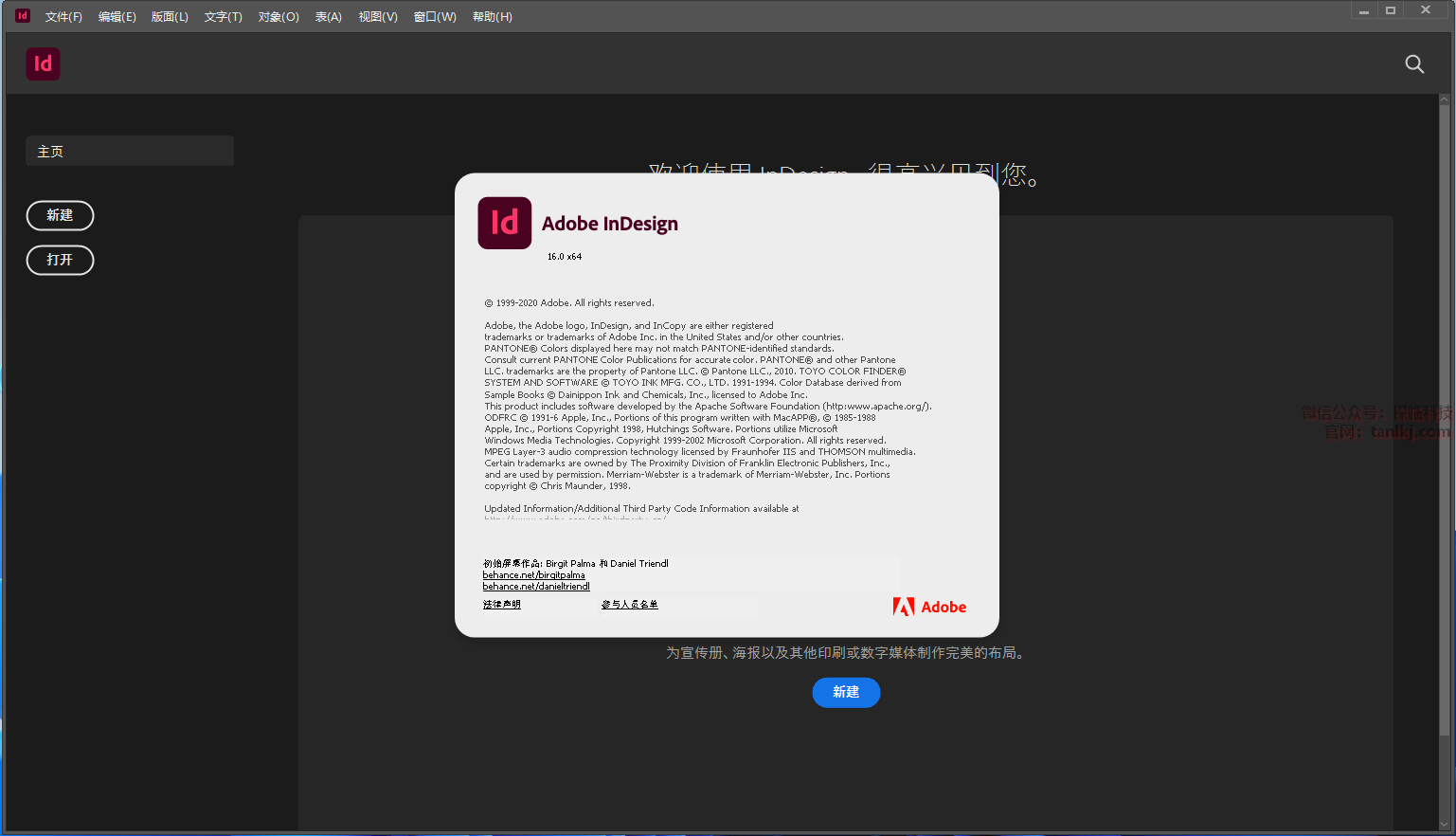The height and width of the screenshot is (836, 1456).
Task: Expand the 版面(L) menu
Action: pos(170,17)
